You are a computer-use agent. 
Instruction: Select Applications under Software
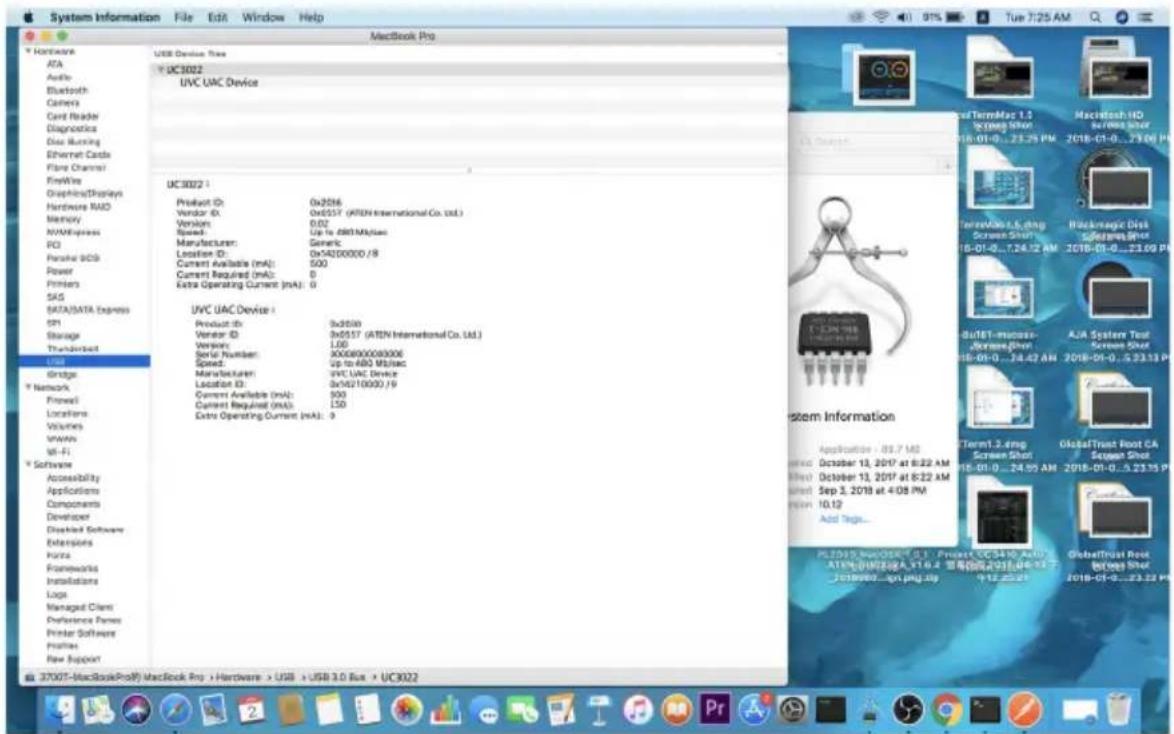coord(73,491)
